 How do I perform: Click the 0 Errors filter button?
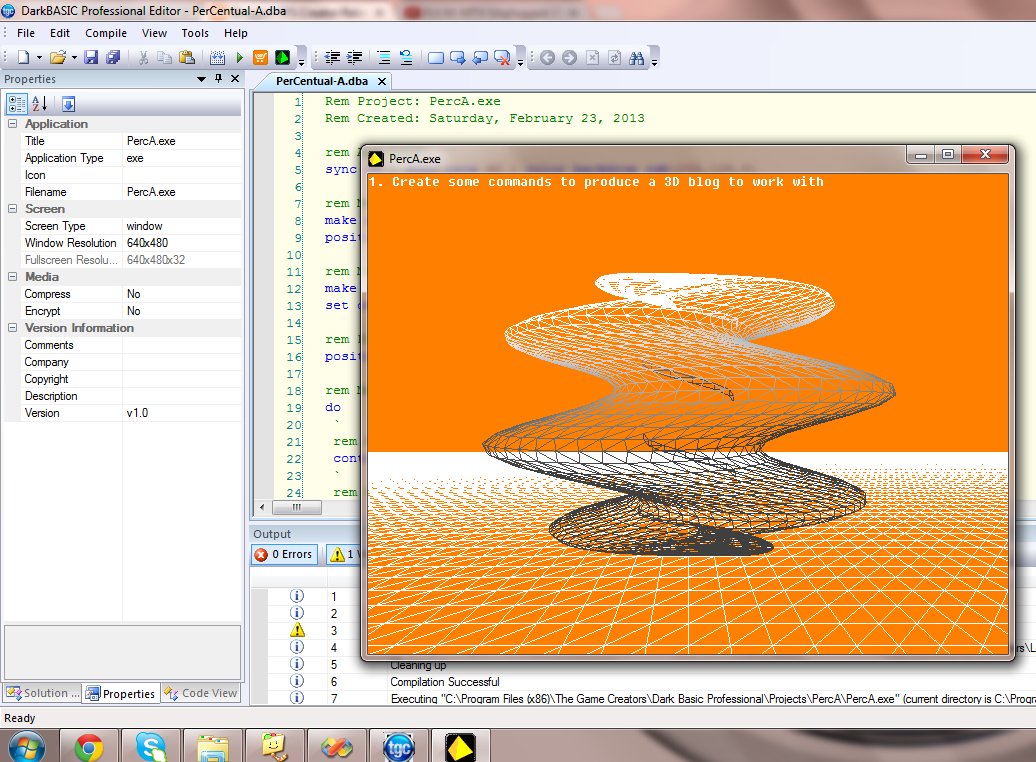click(284, 554)
